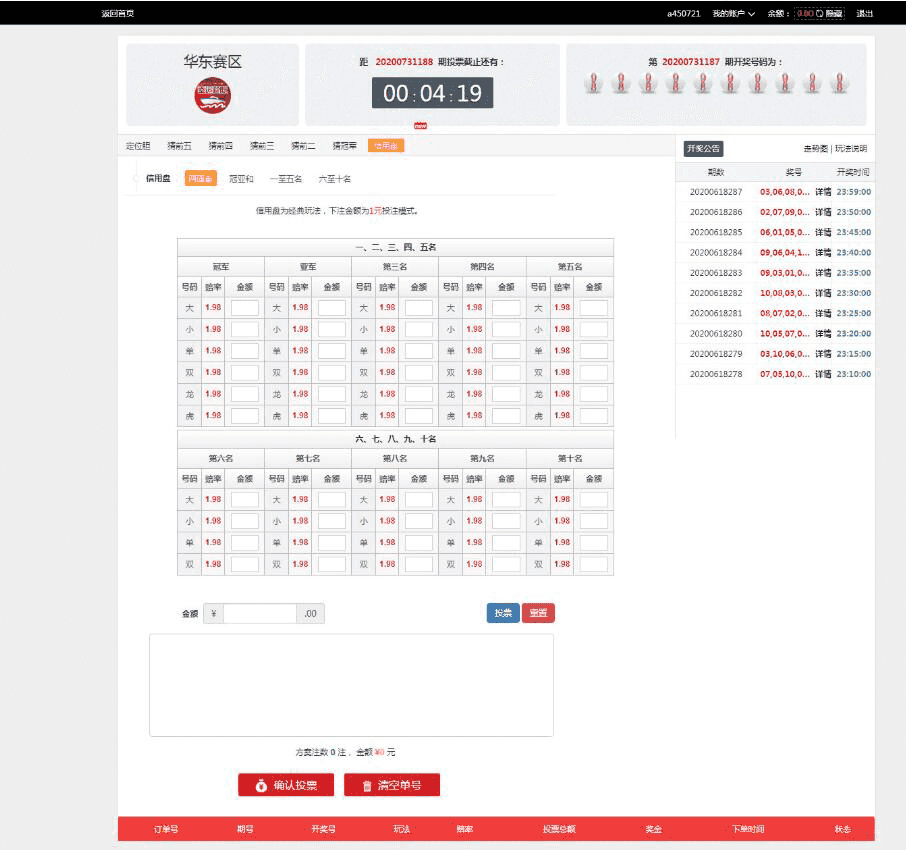Select the 两面盘 sub-tab
This screenshot has width=906, height=850.
click(200, 179)
